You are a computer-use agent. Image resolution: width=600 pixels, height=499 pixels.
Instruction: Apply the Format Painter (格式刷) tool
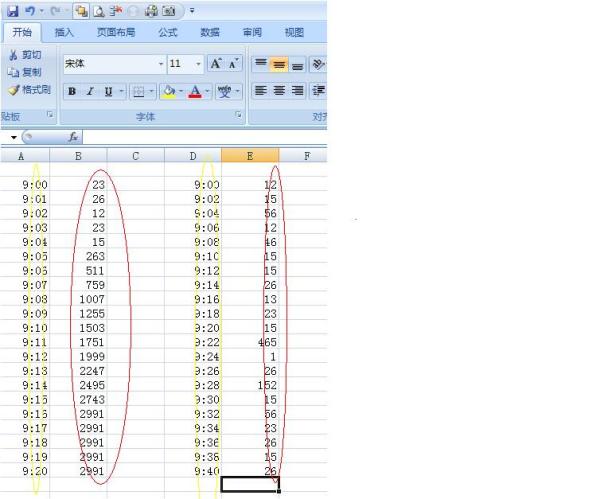pyautogui.click(x=28, y=90)
